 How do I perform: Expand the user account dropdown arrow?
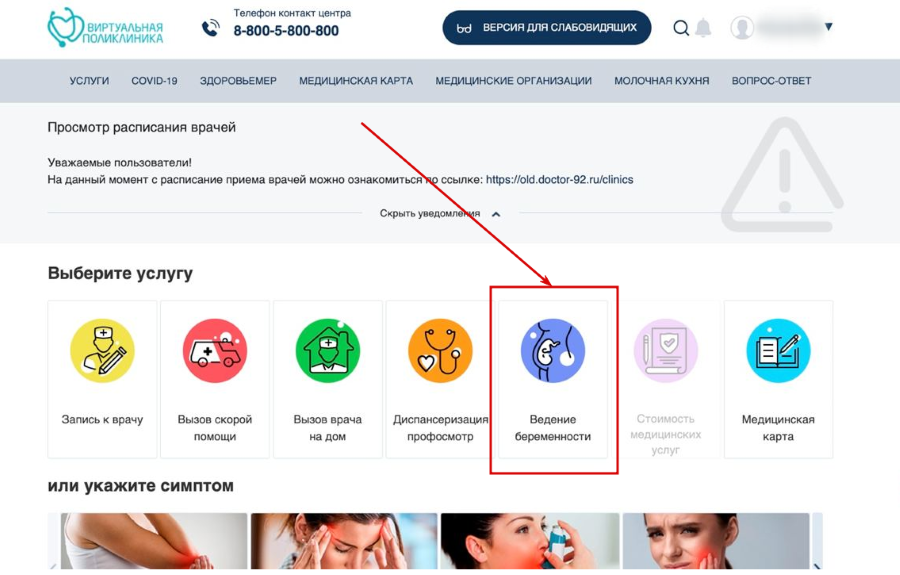[828, 26]
